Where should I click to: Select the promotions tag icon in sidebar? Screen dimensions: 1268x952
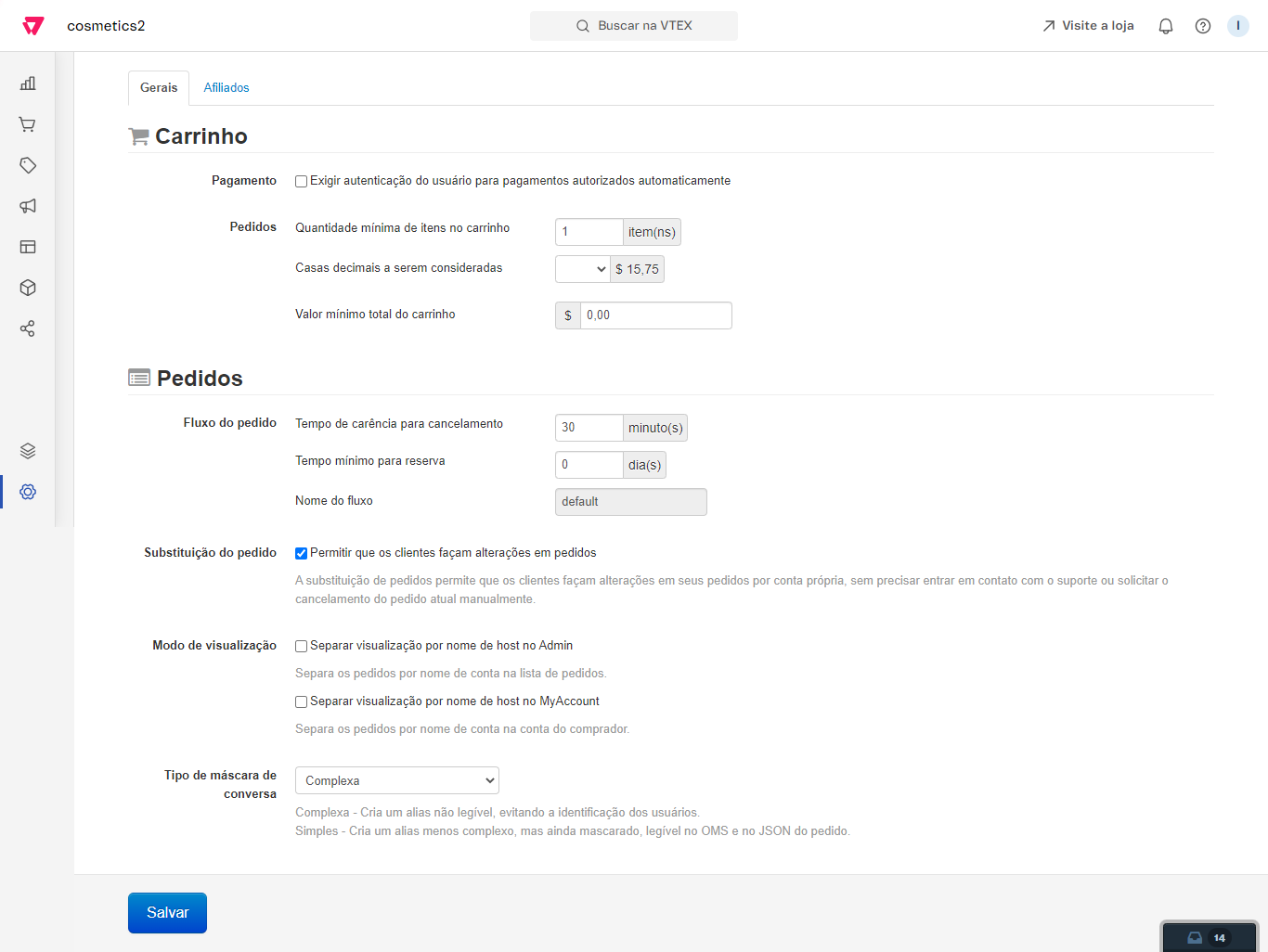coord(27,165)
